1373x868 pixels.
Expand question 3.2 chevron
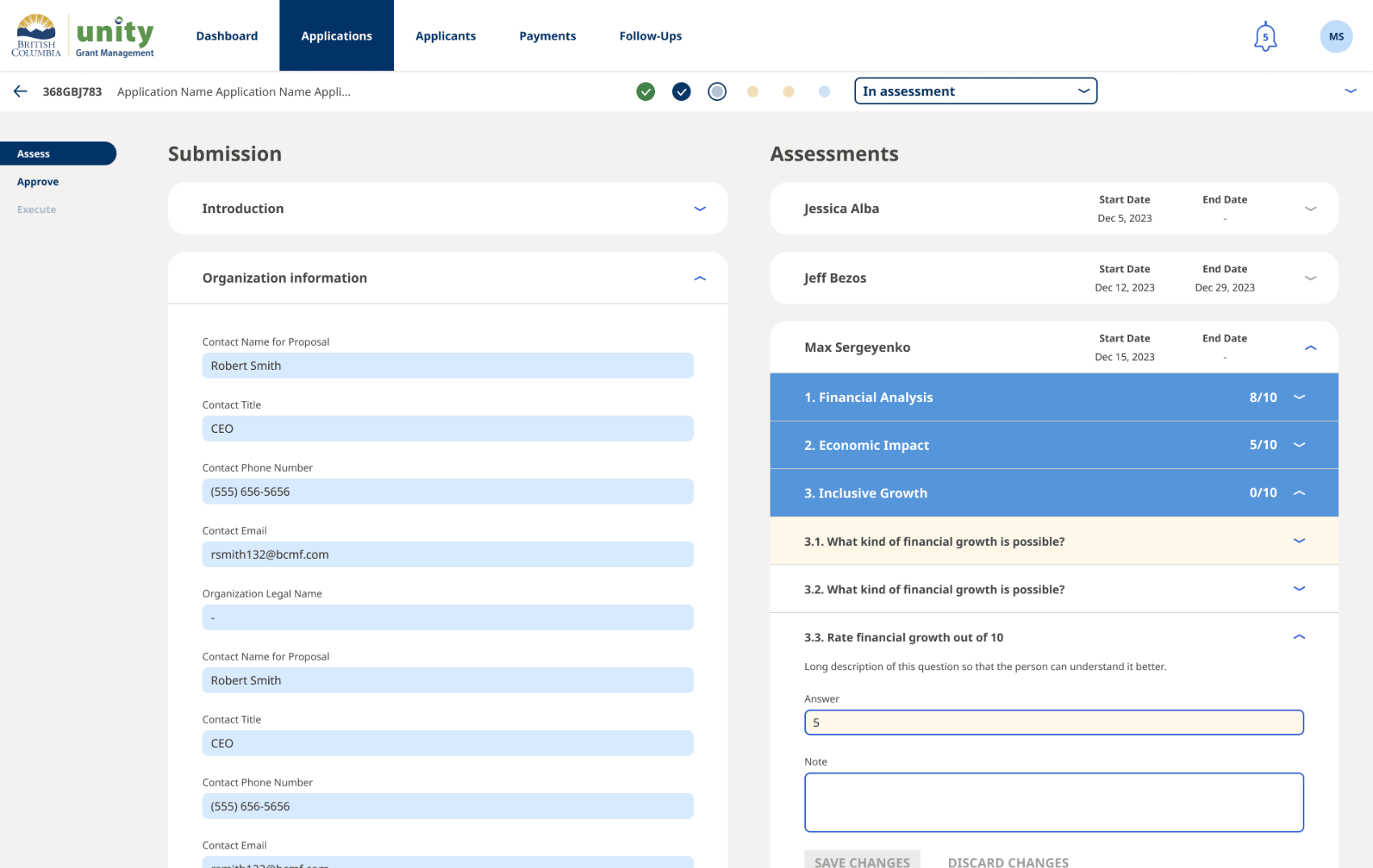pyautogui.click(x=1299, y=589)
